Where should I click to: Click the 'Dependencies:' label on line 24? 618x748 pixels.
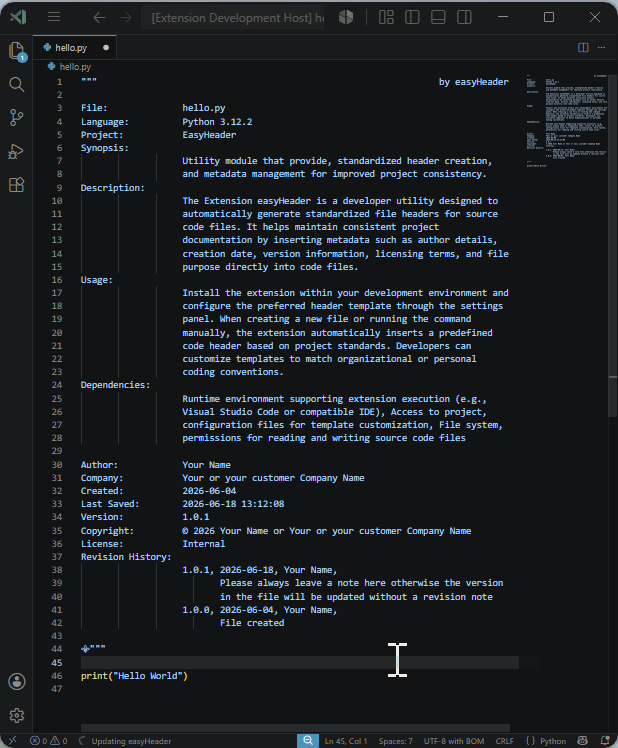pos(115,385)
